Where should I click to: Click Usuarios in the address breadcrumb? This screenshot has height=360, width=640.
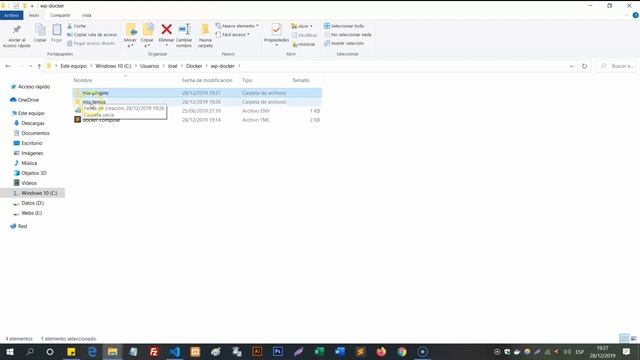click(149, 66)
